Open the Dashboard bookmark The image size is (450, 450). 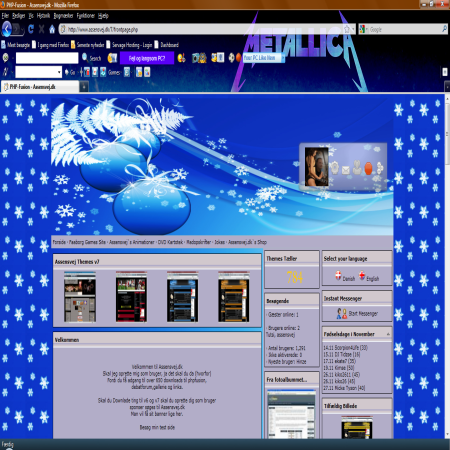166,45
